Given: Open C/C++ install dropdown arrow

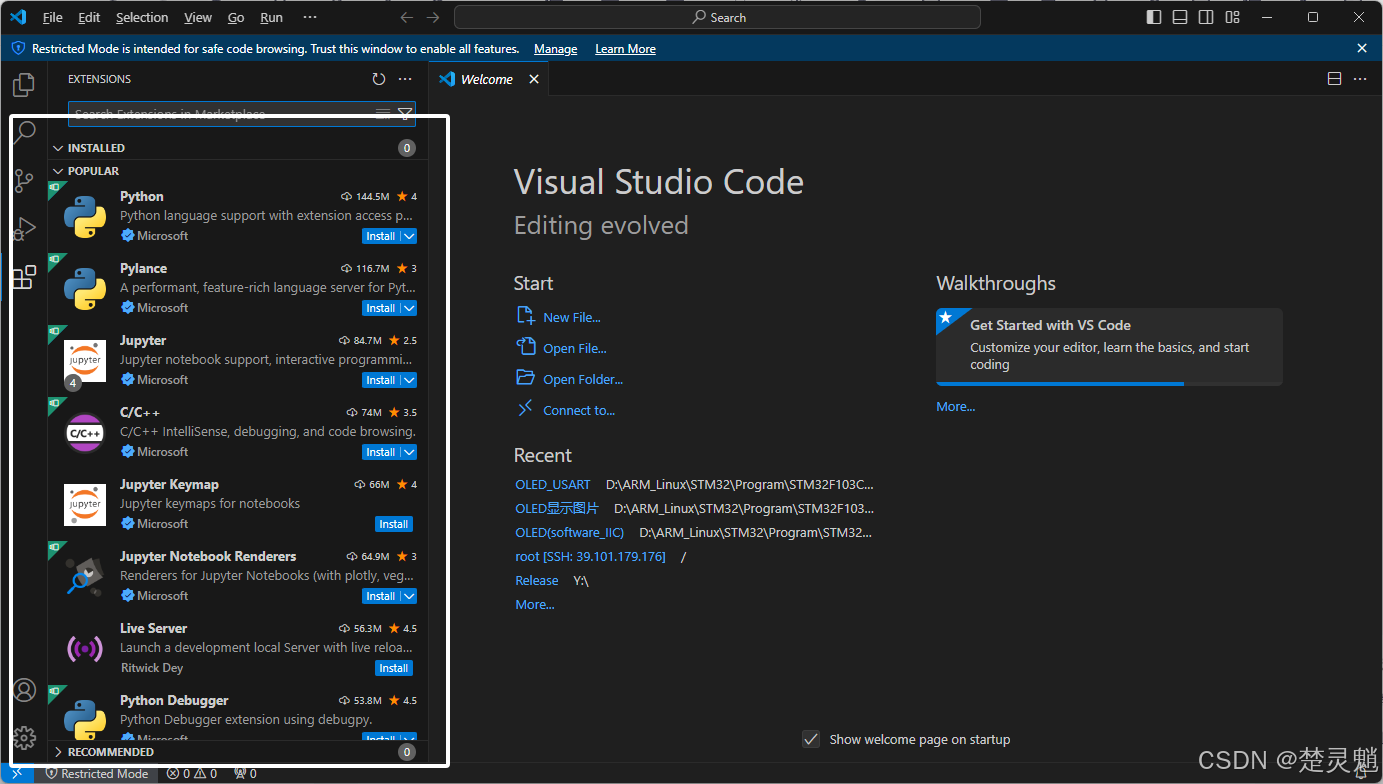Looking at the screenshot, I should [x=409, y=452].
